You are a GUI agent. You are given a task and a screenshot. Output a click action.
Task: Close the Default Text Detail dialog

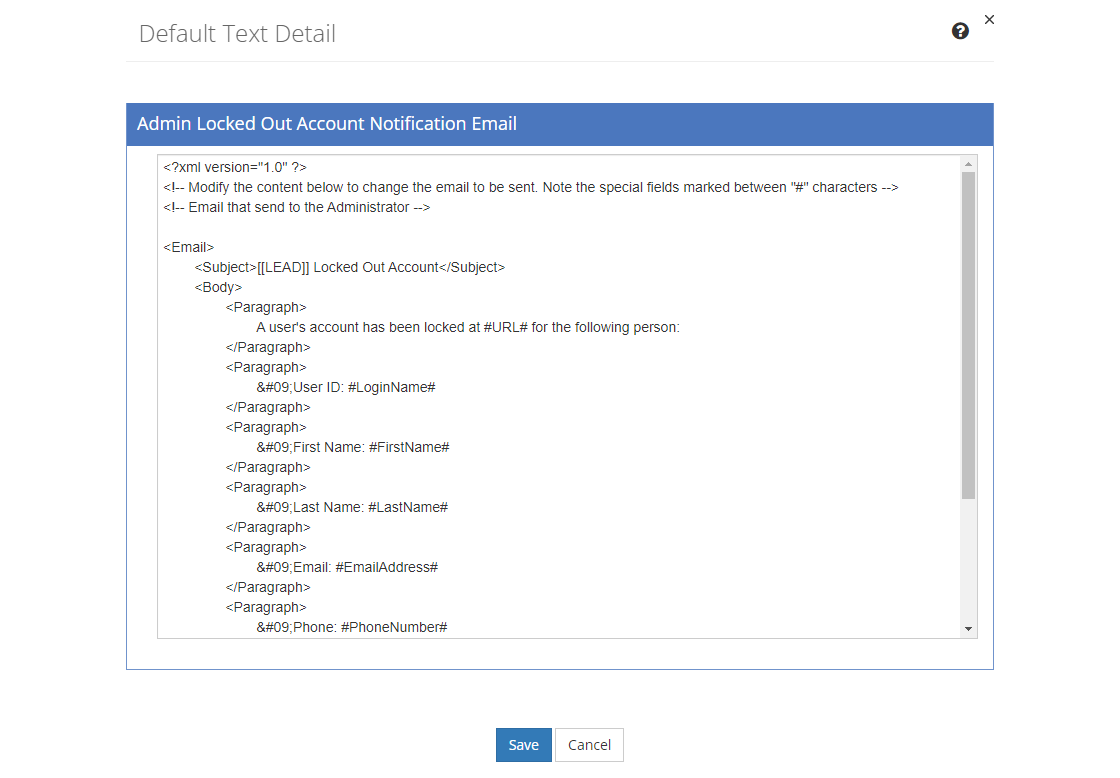(x=989, y=19)
